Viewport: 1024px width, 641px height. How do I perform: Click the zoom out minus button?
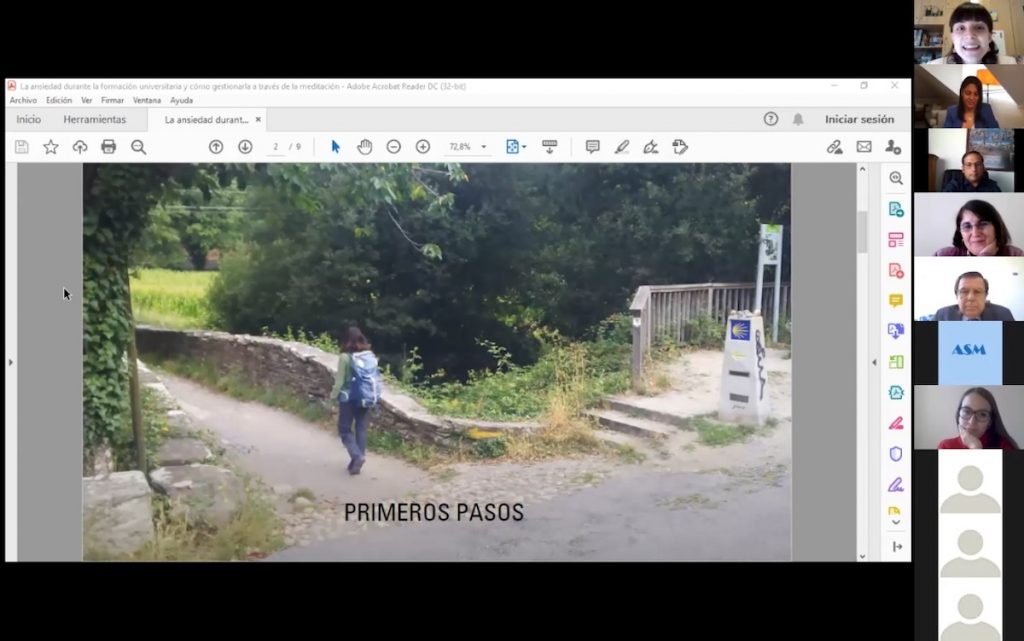pyautogui.click(x=394, y=147)
